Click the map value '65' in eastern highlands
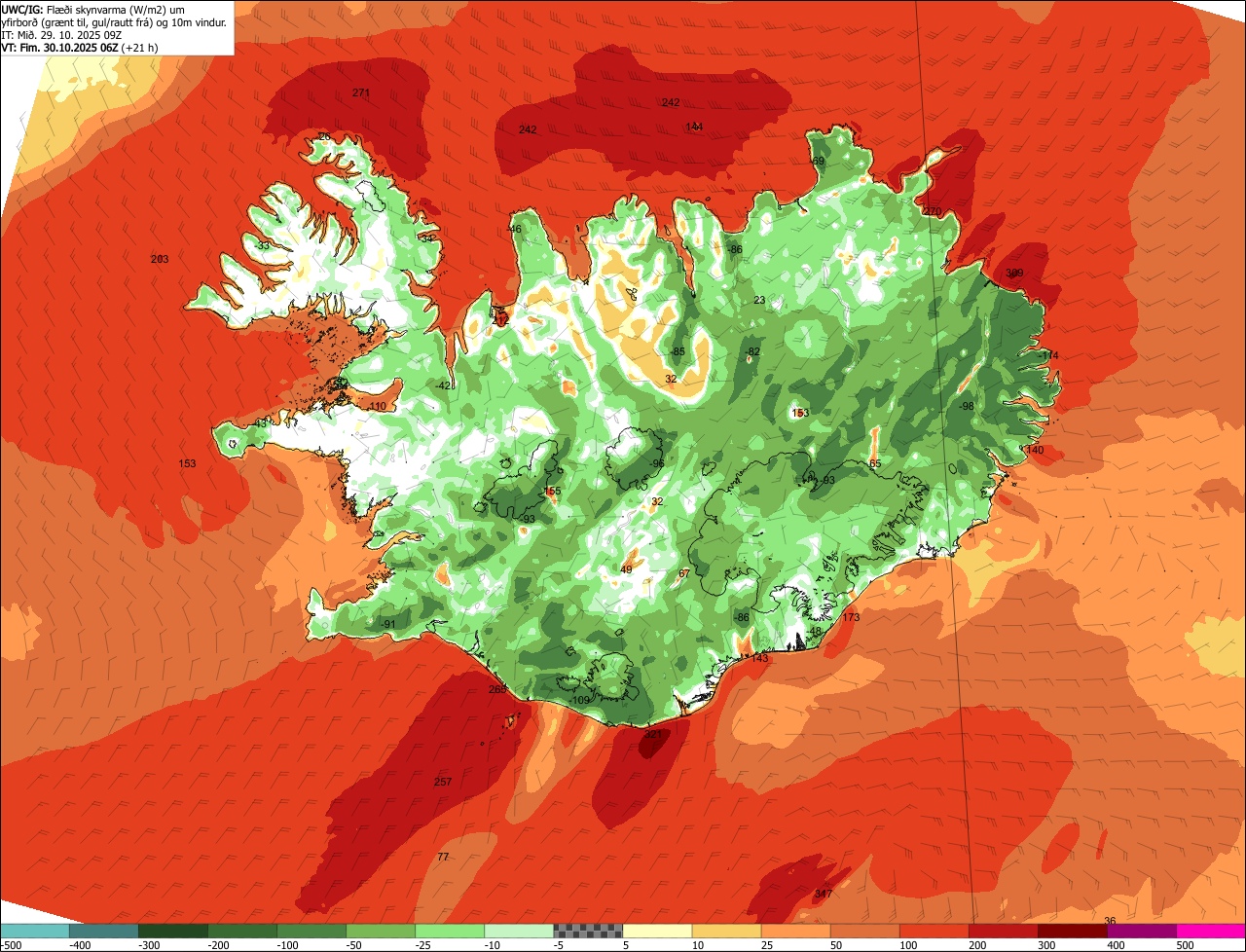 tap(874, 464)
